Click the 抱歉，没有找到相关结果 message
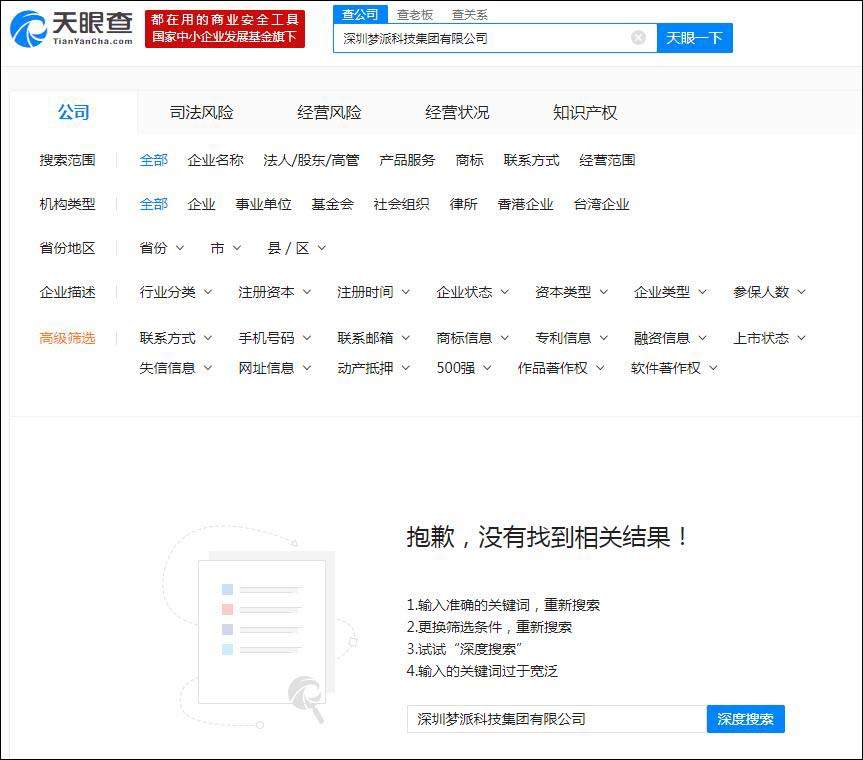This screenshot has height=760, width=863. click(x=547, y=537)
